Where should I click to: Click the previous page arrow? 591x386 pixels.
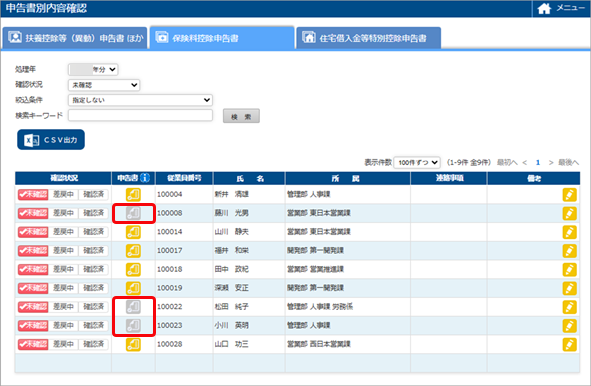click(x=525, y=162)
